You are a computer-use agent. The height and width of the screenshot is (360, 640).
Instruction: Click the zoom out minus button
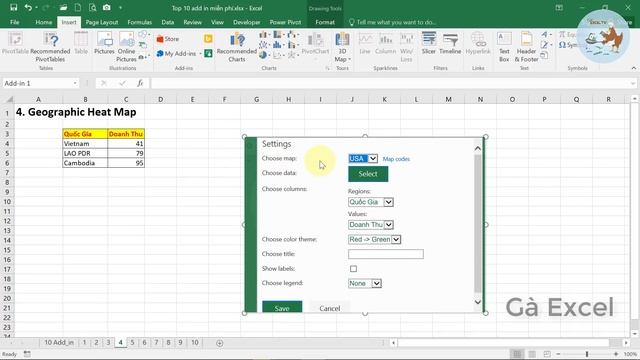pos(558,354)
